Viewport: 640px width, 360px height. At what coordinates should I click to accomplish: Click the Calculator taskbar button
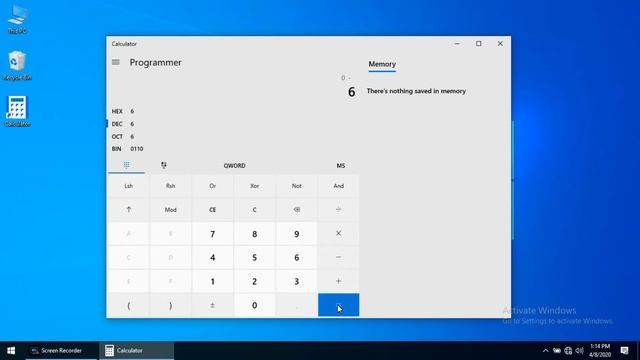pos(136,351)
